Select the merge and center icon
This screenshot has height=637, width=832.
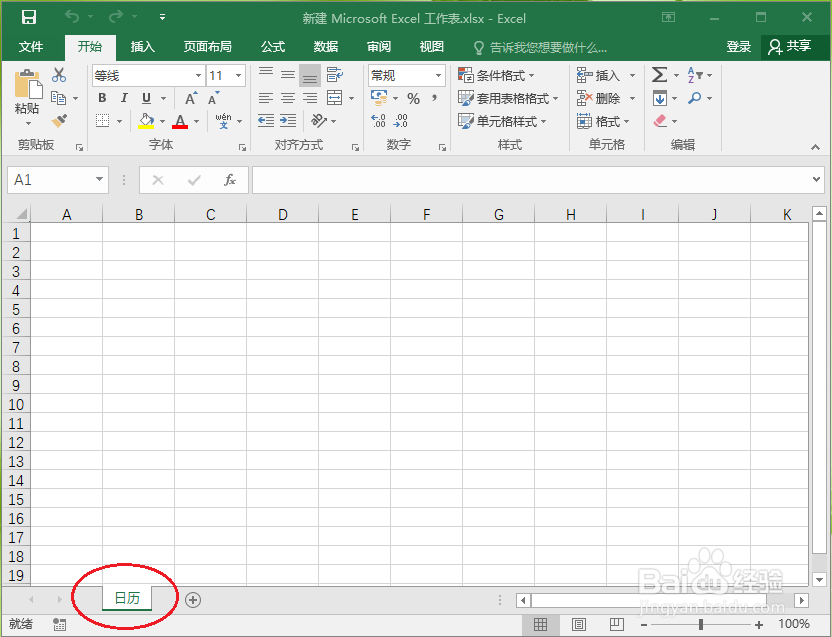(335, 97)
